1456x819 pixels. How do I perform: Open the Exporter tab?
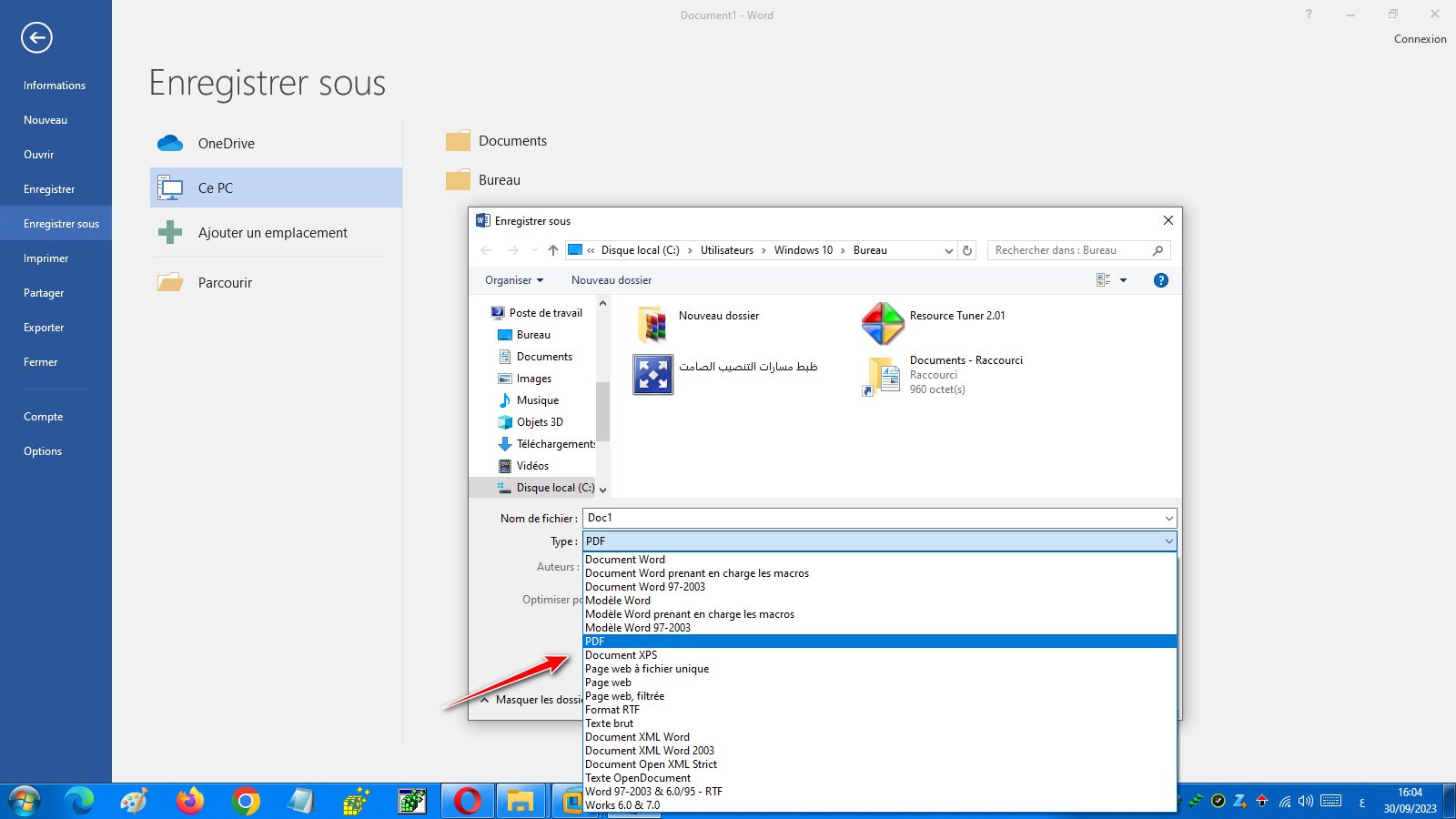pyautogui.click(x=56, y=328)
